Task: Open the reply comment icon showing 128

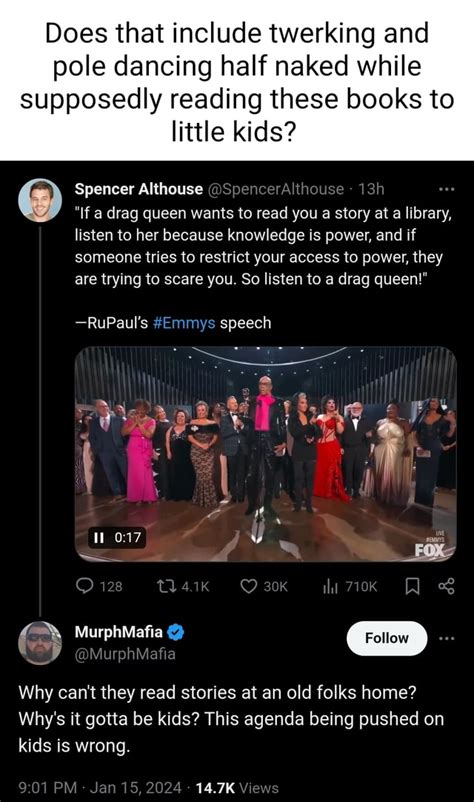Action: point(84,586)
